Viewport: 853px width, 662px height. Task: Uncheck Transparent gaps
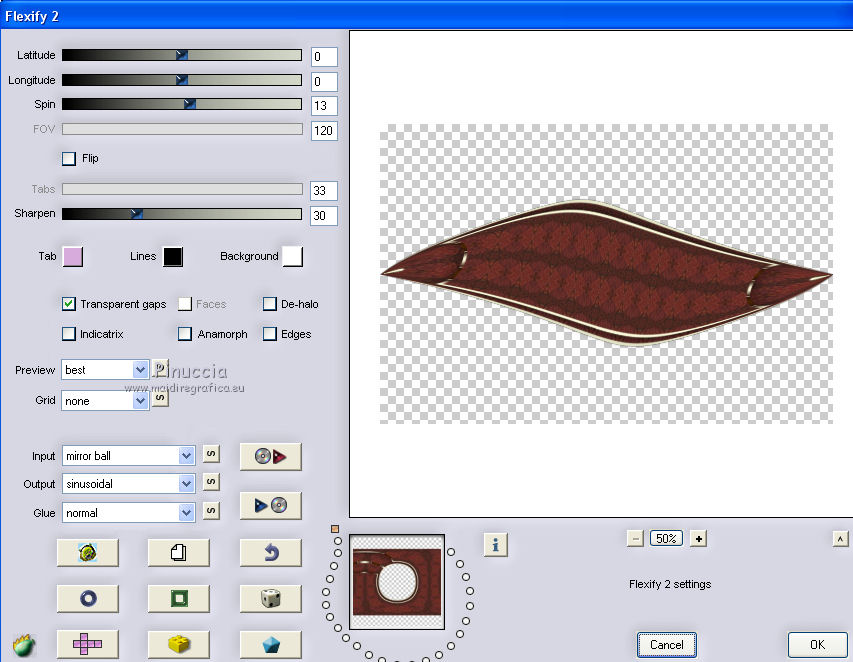coord(69,304)
